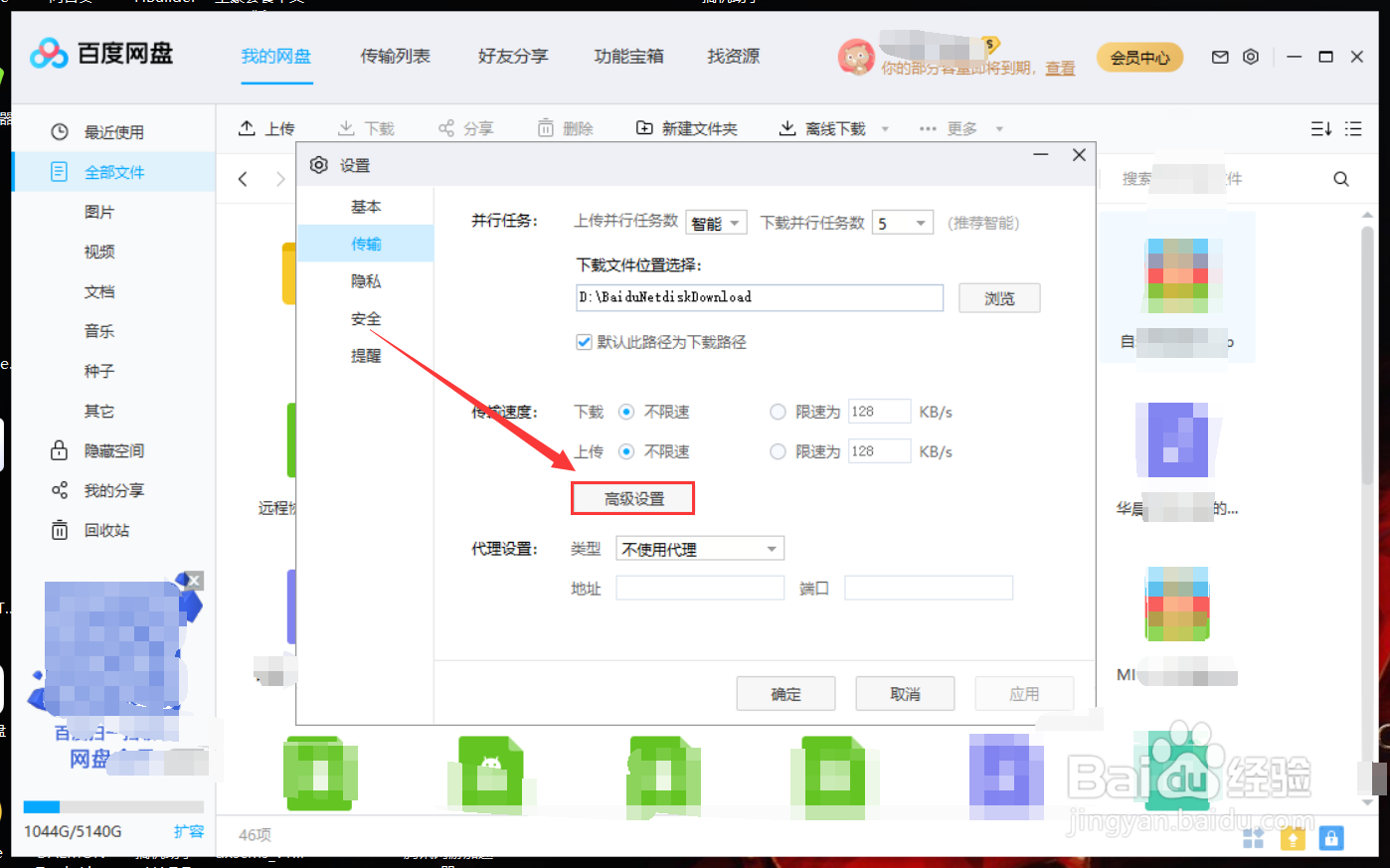Open Recycle Bin (回收站) sidebar item
The image size is (1390, 868).
click(x=113, y=530)
